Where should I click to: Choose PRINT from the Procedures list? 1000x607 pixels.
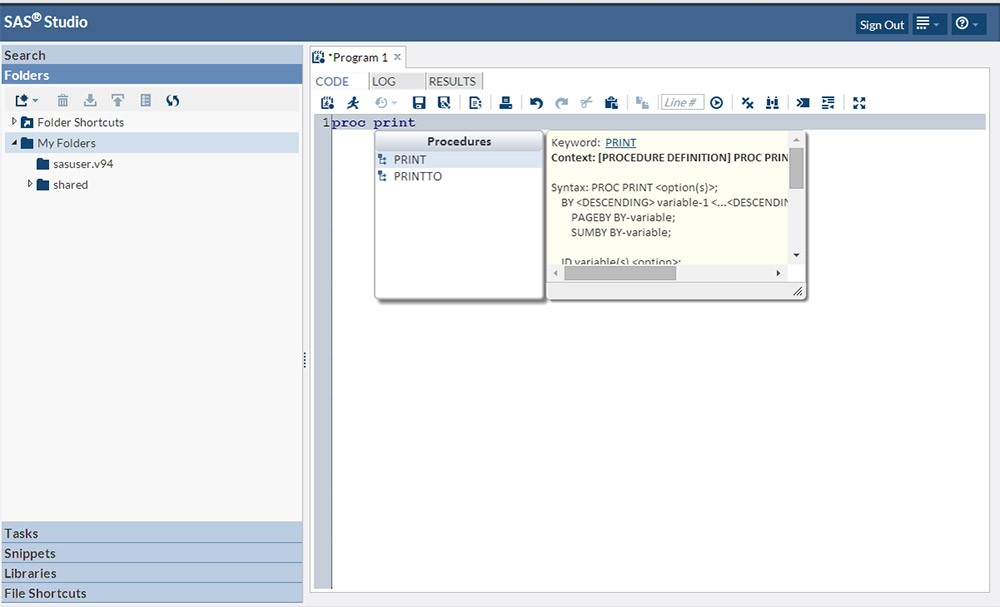coord(459,159)
